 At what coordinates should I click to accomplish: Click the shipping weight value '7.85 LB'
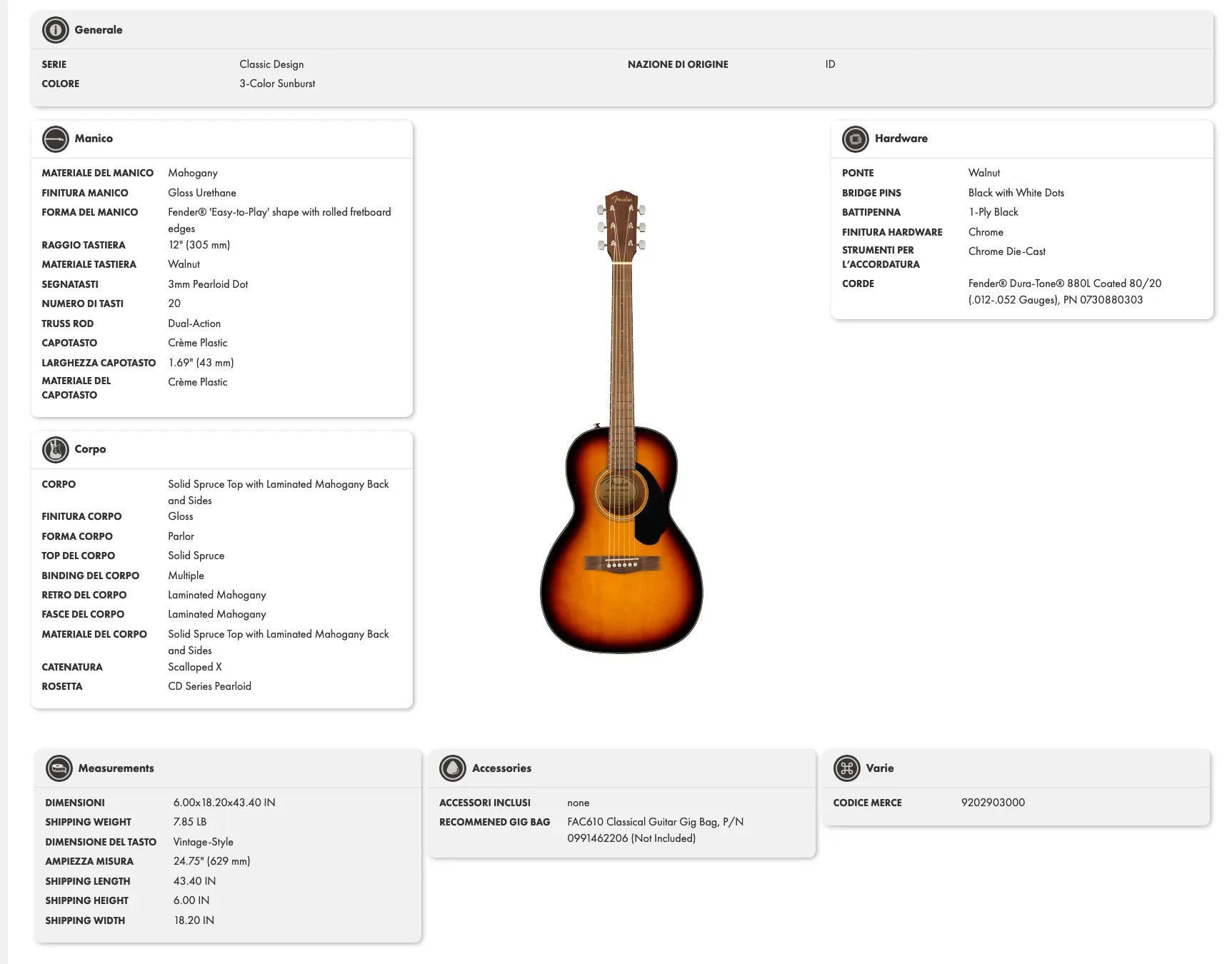190,822
